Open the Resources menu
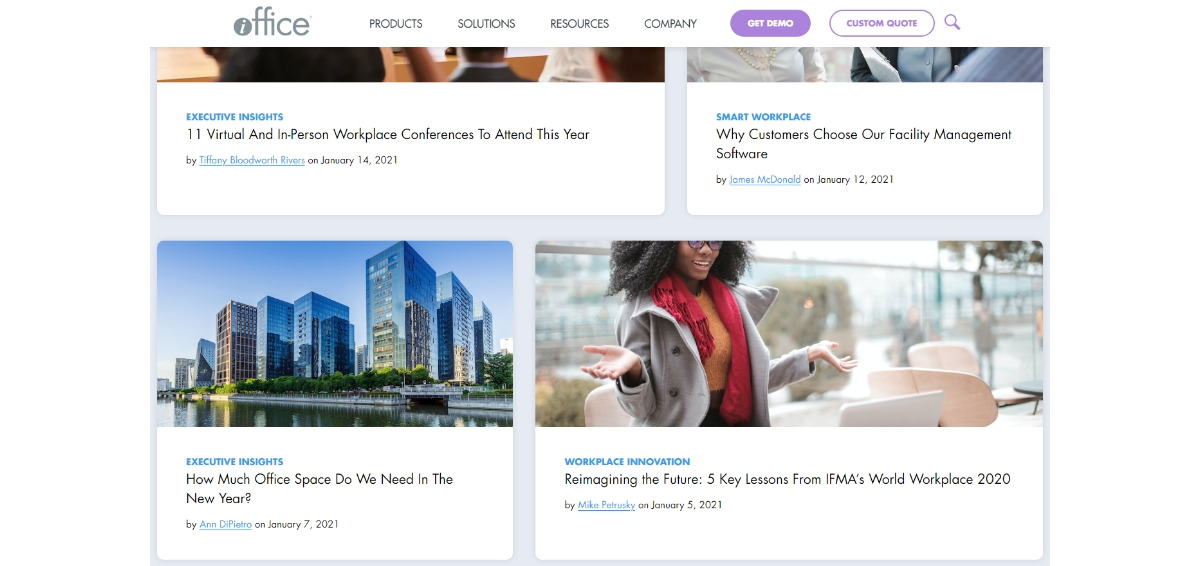The width and height of the screenshot is (1200, 566). point(579,24)
